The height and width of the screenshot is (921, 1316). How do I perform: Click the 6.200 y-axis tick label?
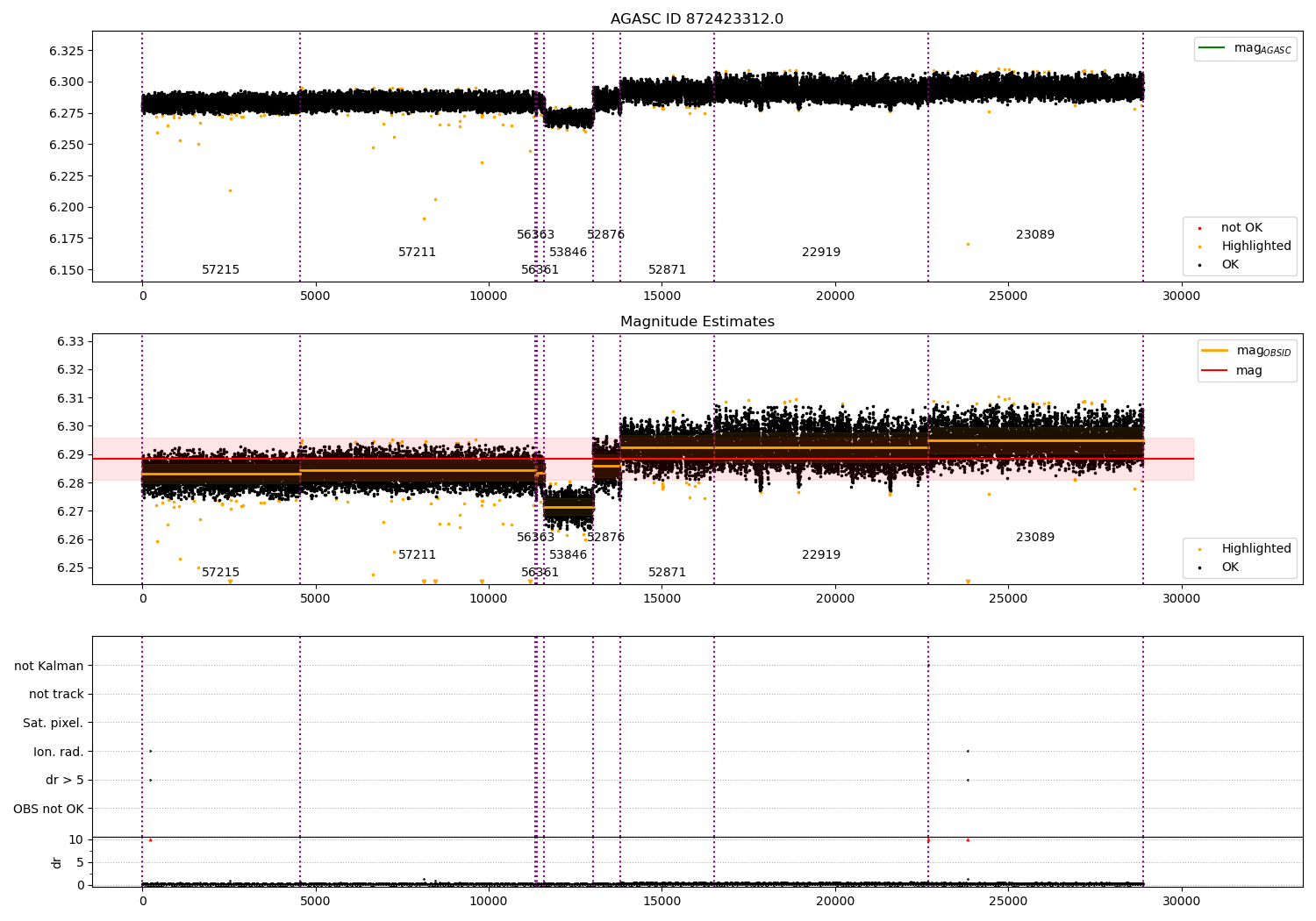(x=67, y=208)
